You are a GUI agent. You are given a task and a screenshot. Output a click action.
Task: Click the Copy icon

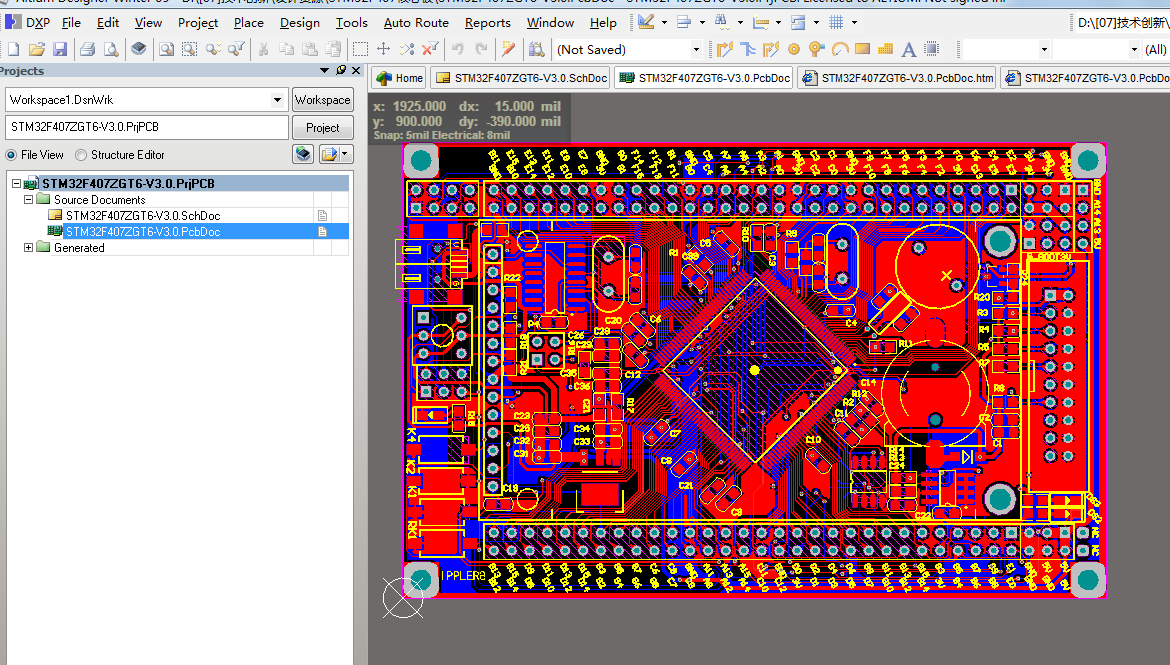click(x=287, y=49)
